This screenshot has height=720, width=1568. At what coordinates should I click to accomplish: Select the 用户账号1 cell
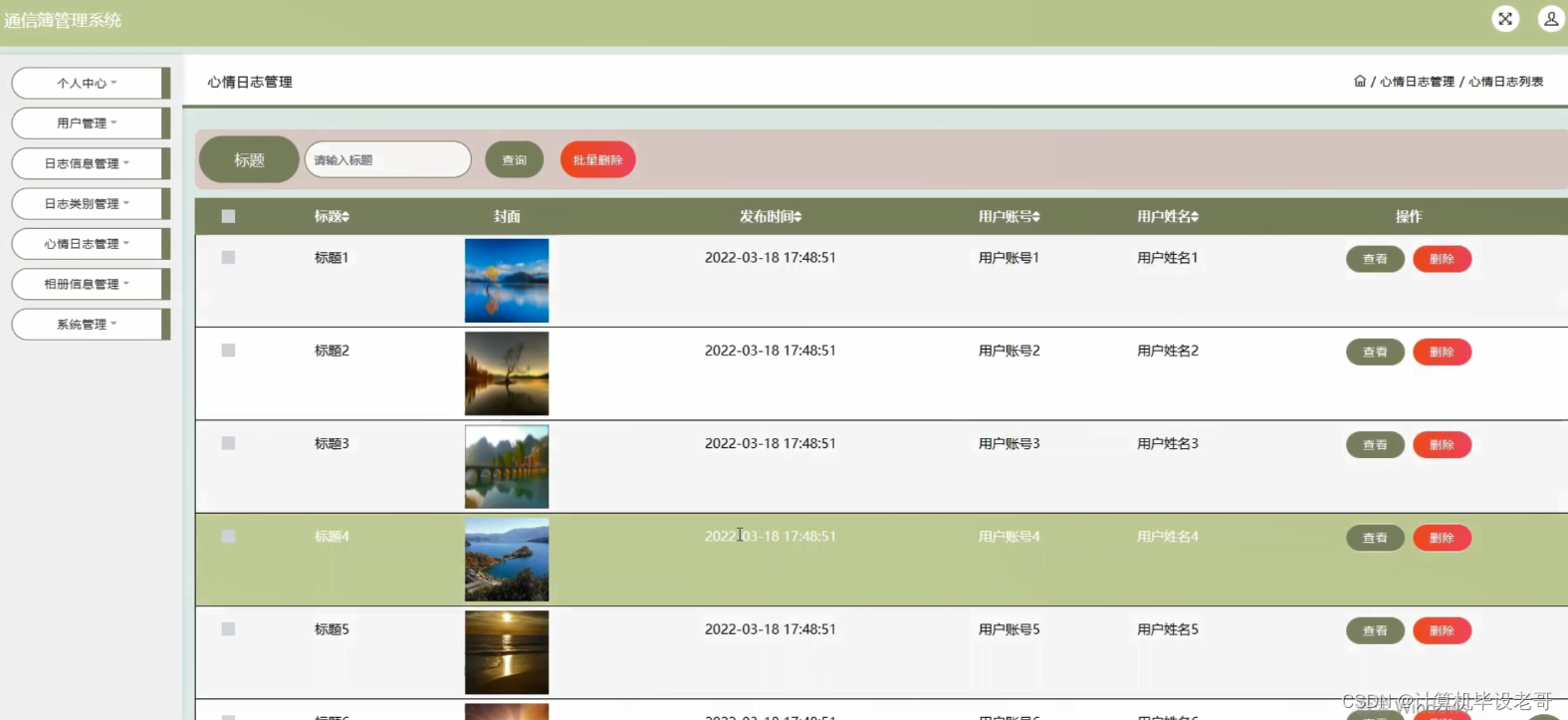click(1008, 257)
